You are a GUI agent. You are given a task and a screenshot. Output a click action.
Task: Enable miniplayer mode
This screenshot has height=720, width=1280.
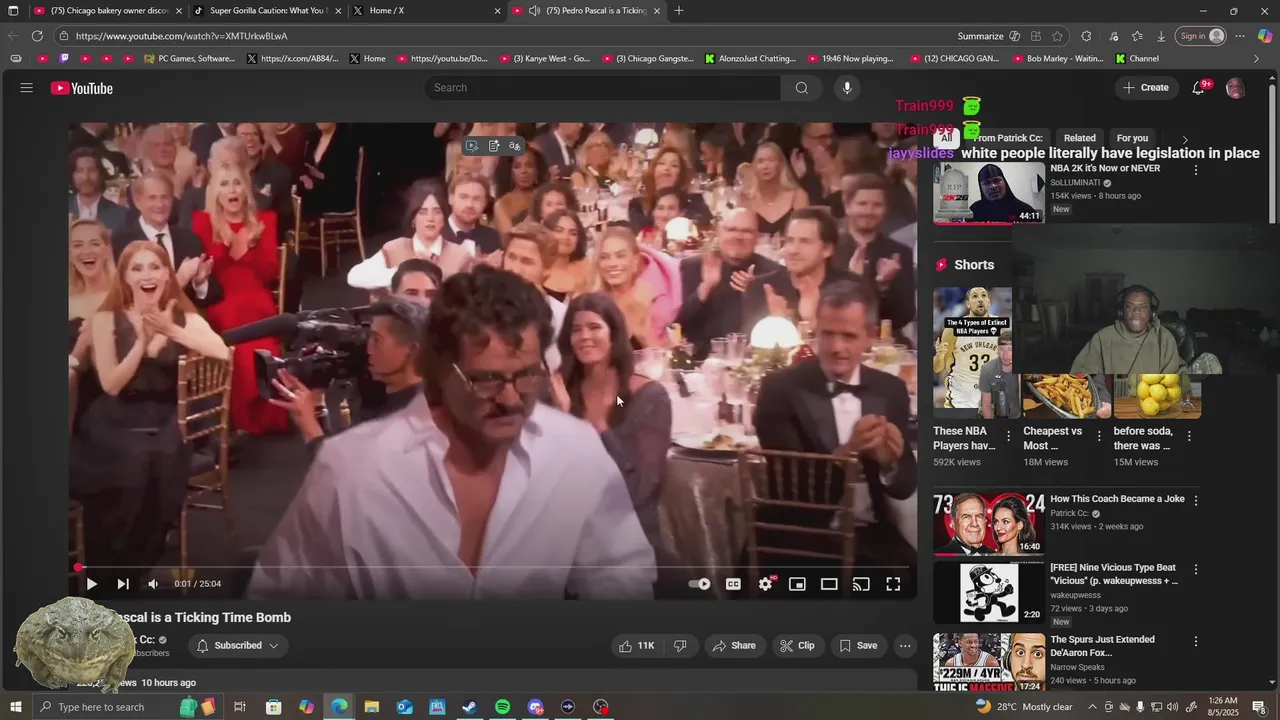pyautogui.click(x=797, y=584)
